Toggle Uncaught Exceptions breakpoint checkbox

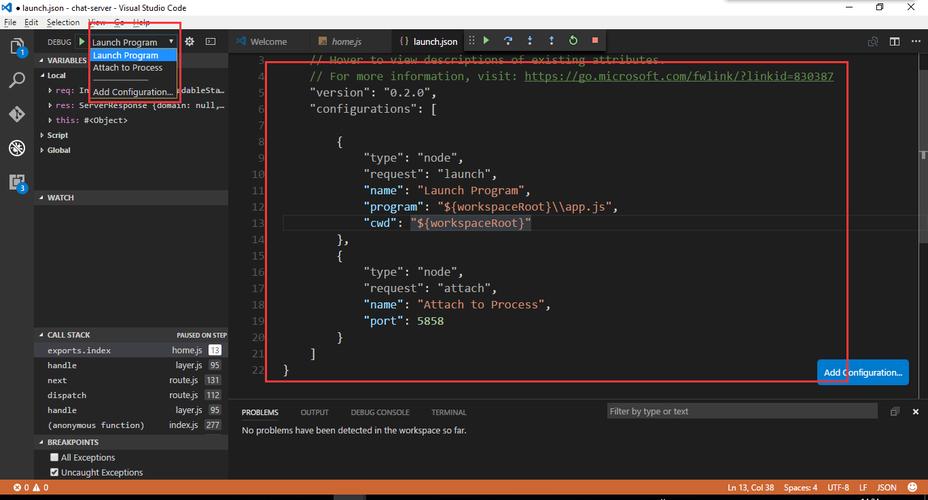tap(54, 472)
